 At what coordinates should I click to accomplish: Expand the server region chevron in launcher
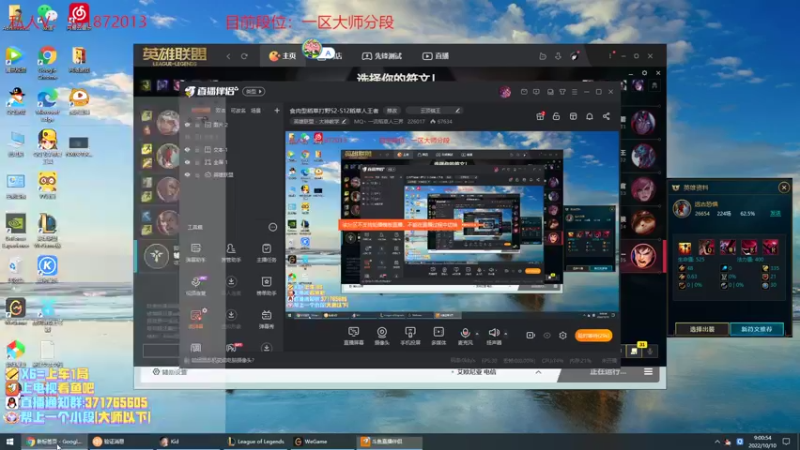tap(538, 372)
